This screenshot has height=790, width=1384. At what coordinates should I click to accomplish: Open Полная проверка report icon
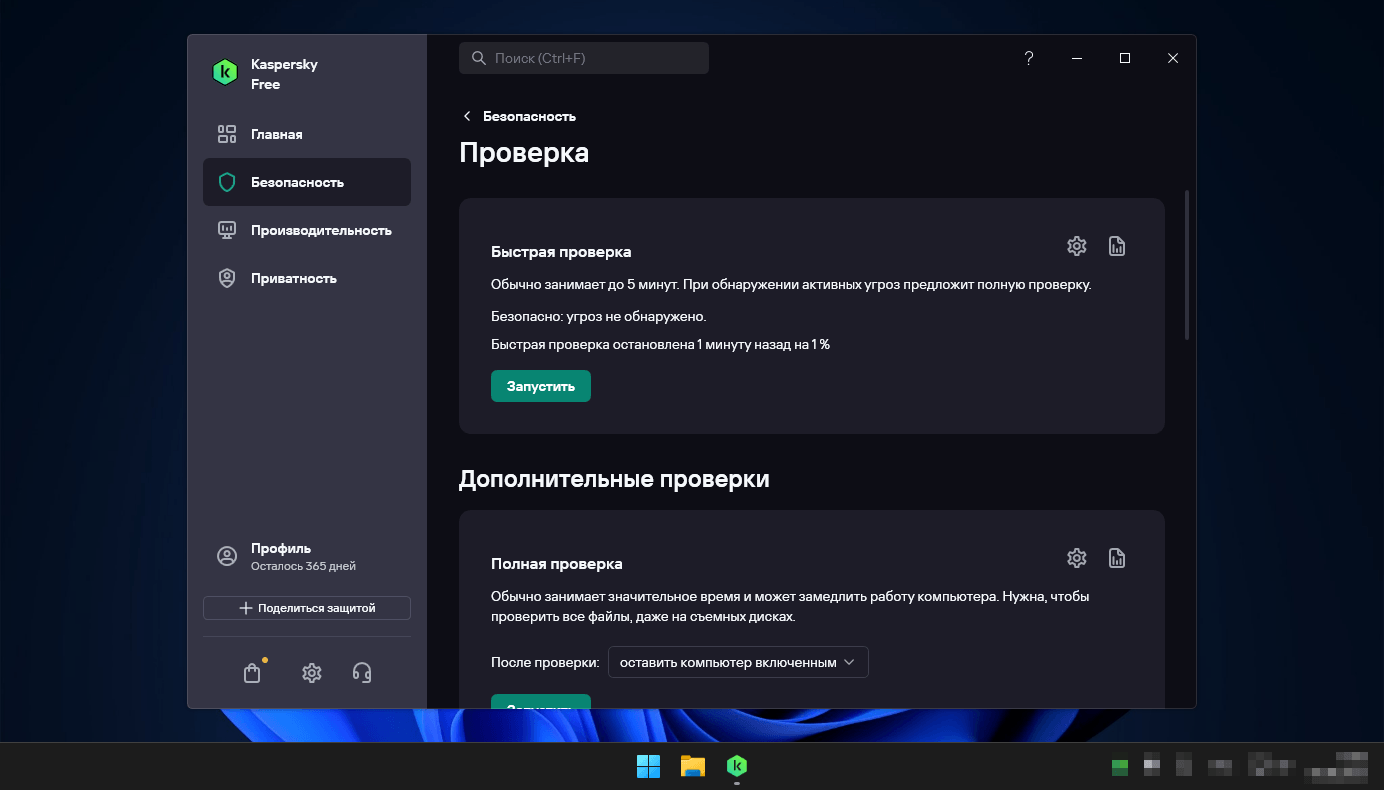tap(1117, 558)
